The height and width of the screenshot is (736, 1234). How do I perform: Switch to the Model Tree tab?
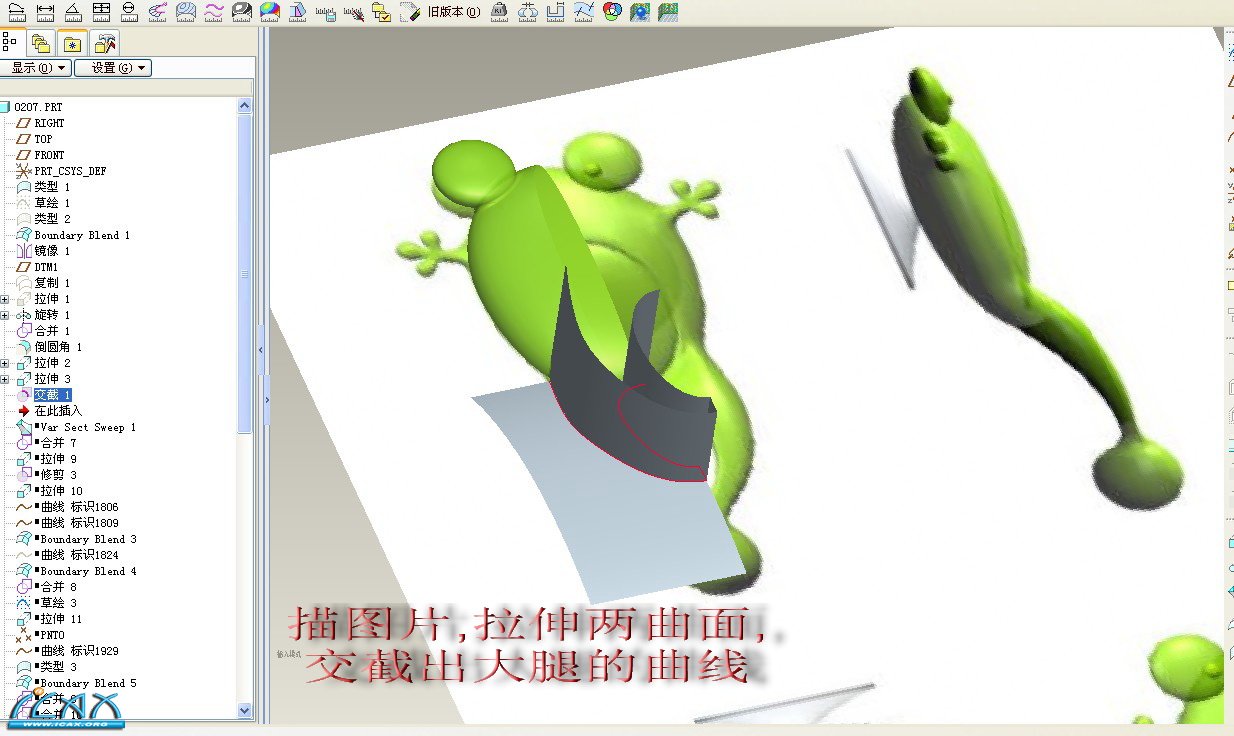point(12,42)
